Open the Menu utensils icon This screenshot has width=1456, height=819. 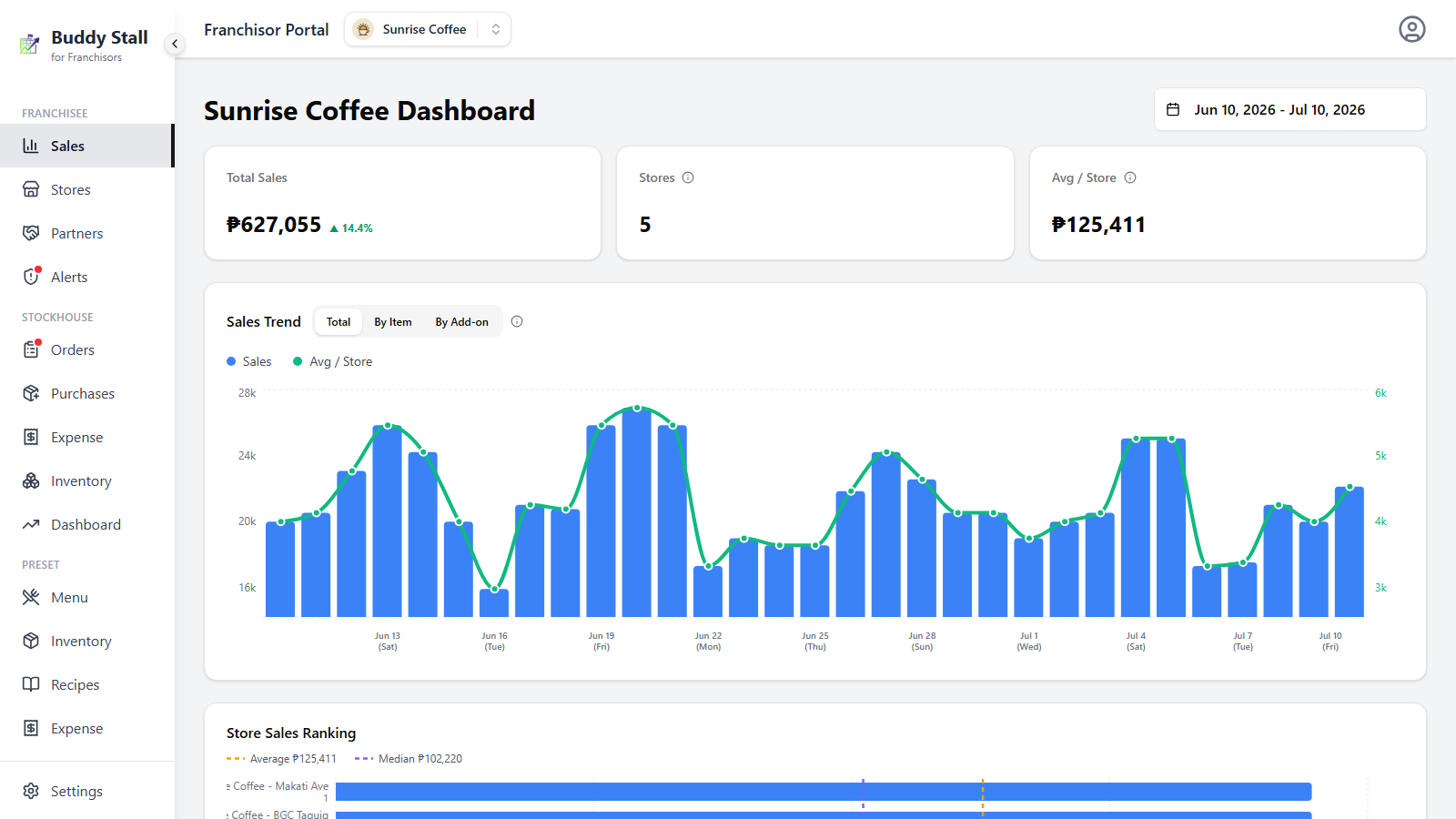[x=31, y=597]
